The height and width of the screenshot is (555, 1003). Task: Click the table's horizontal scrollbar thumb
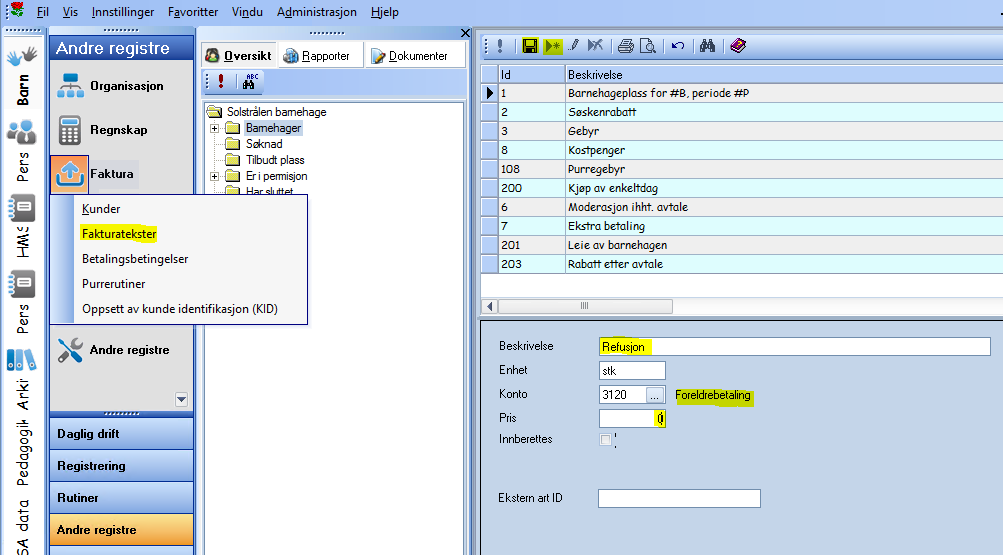(x=585, y=306)
